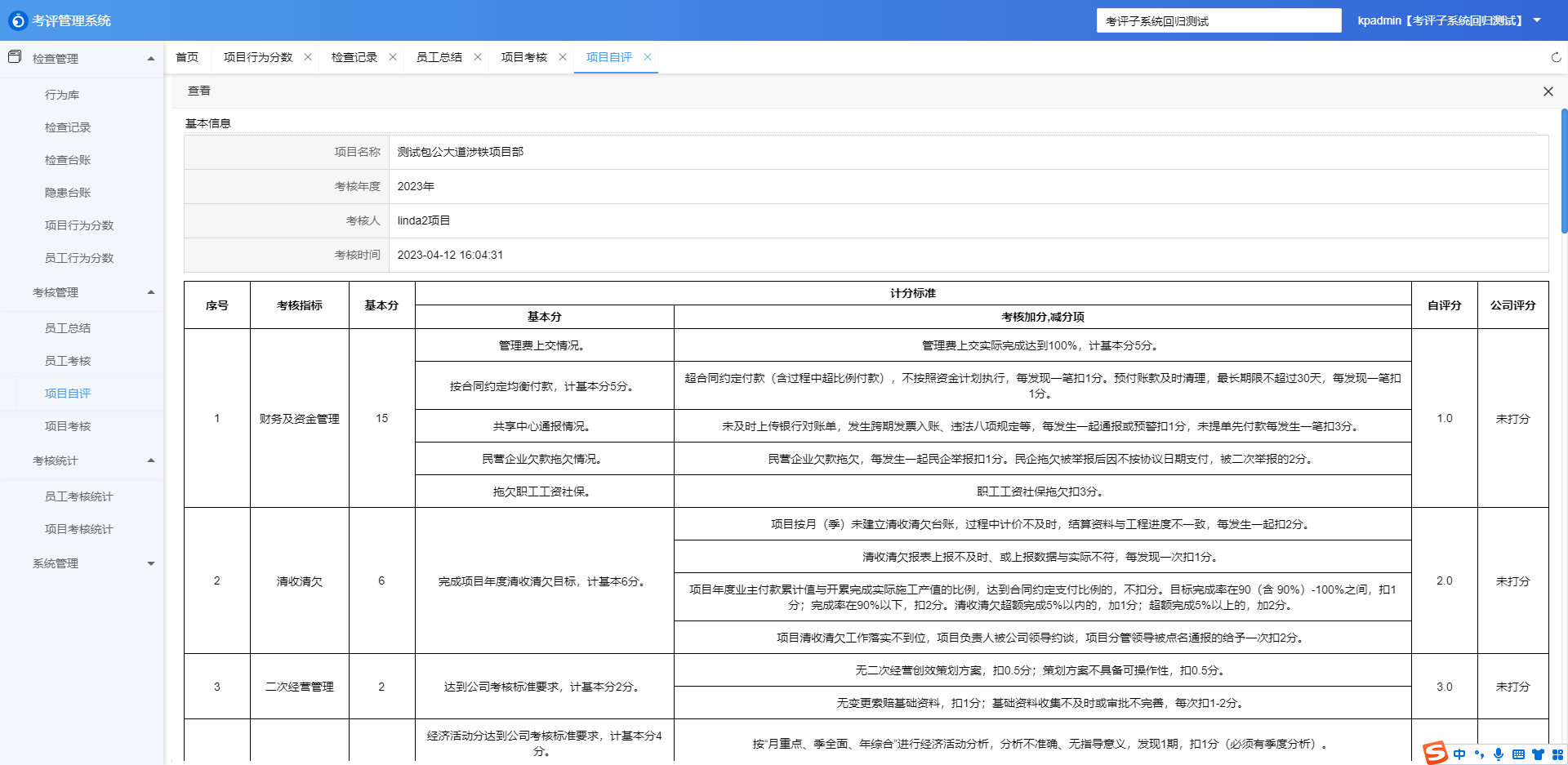Click the 财务及资金管理 indicator cell
Image resolution: width=1568 pixels, height=765 pixels.
coord(300,418)
